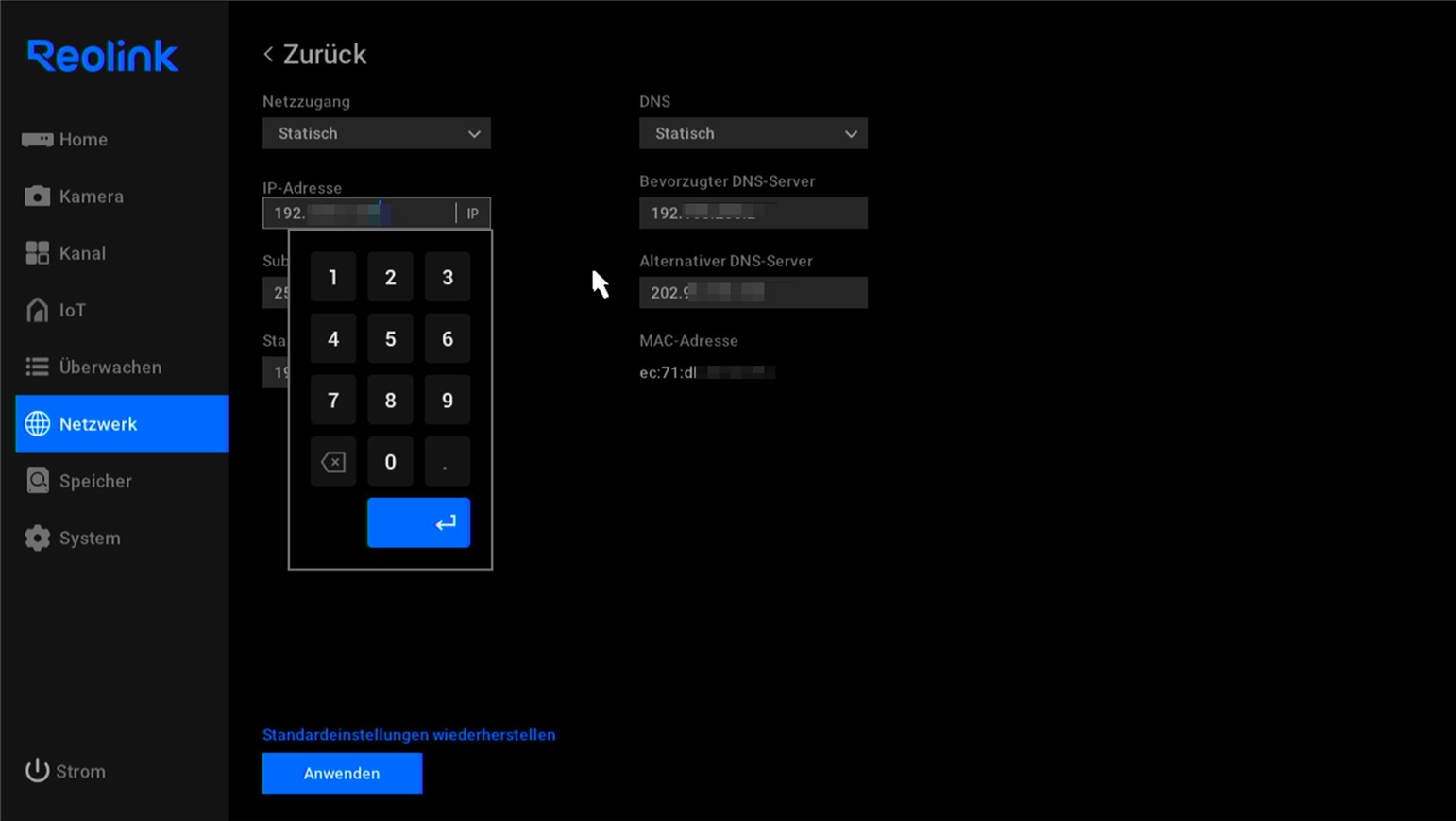This screenshot has height=821, width=1456.
Task: Click the MAC-Adresse value text
Action: [707, 372]
